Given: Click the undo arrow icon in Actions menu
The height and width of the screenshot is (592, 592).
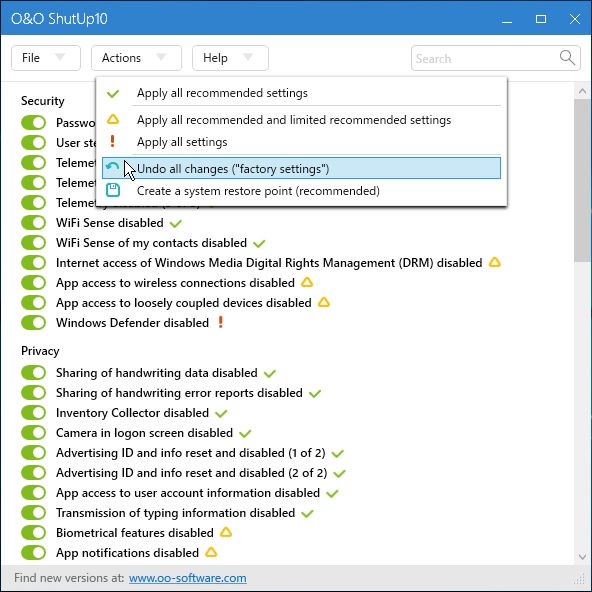Looking at the screenshot, I should pos(112,166).
